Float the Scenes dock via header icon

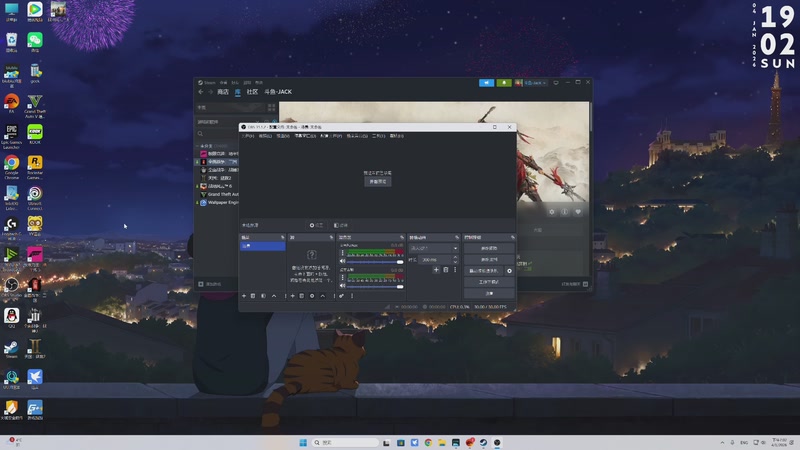(x=283, y=237)
